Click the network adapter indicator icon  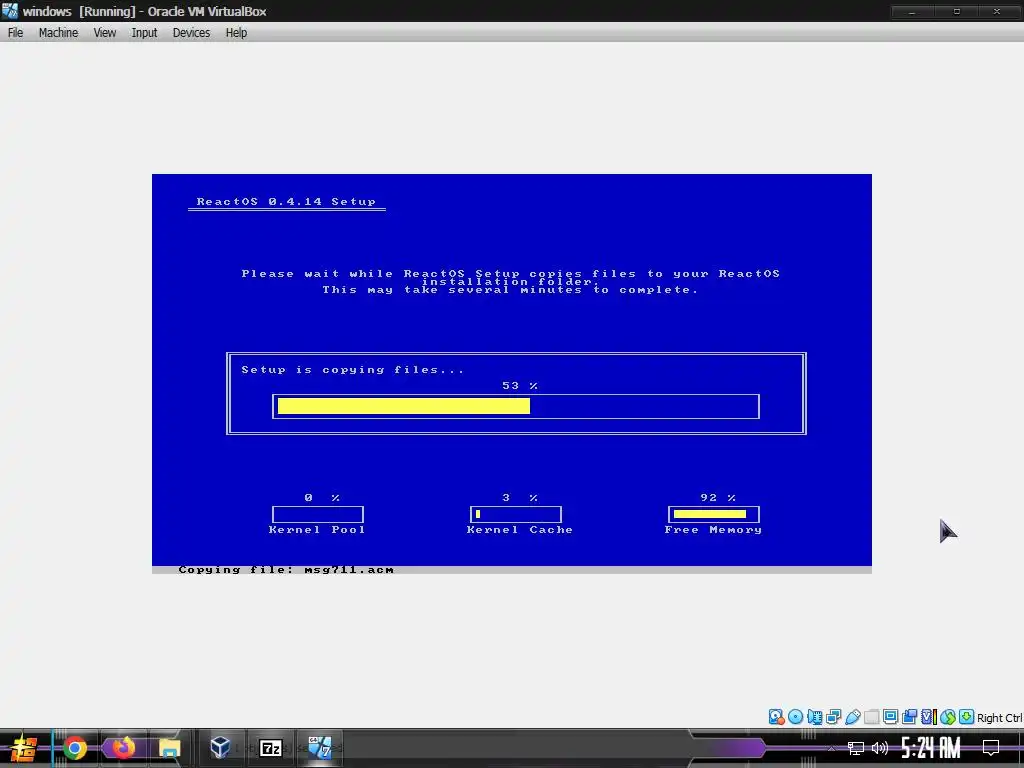(x=833, y=717)
